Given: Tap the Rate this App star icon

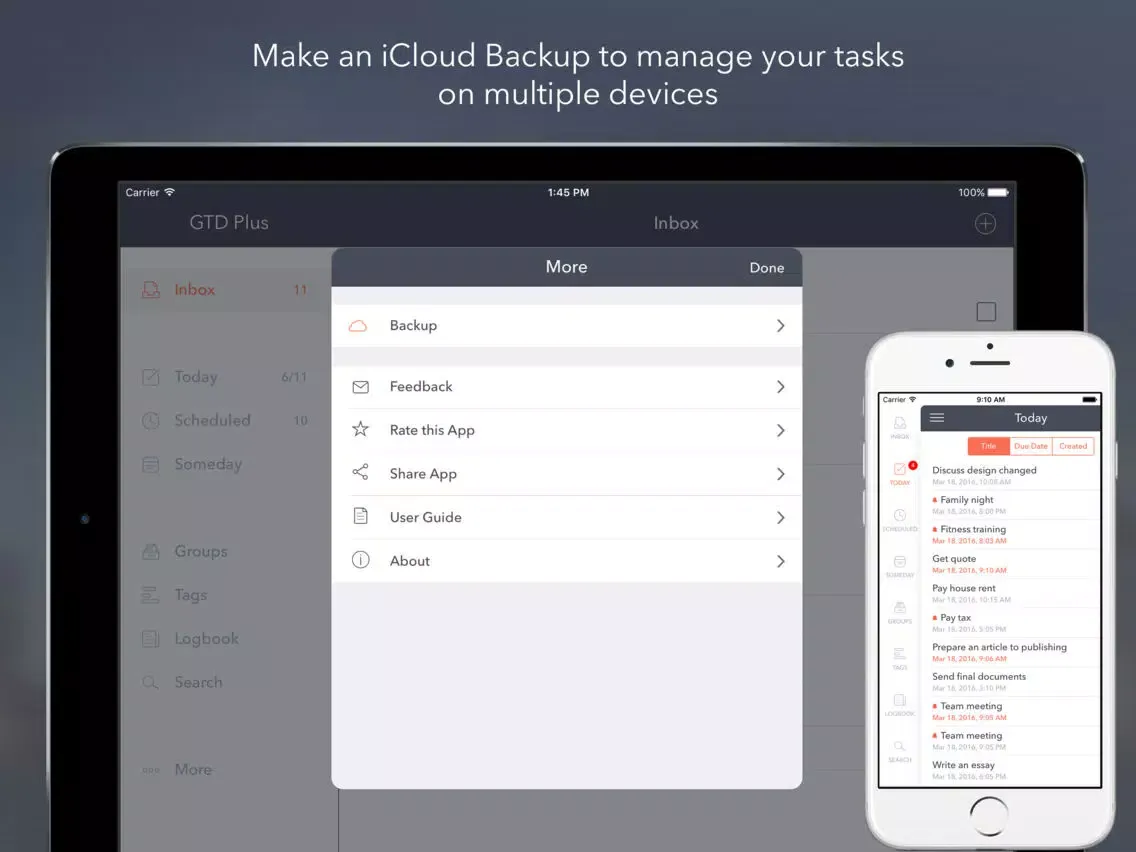Looking at the screenshot, I should click(360, 430).
